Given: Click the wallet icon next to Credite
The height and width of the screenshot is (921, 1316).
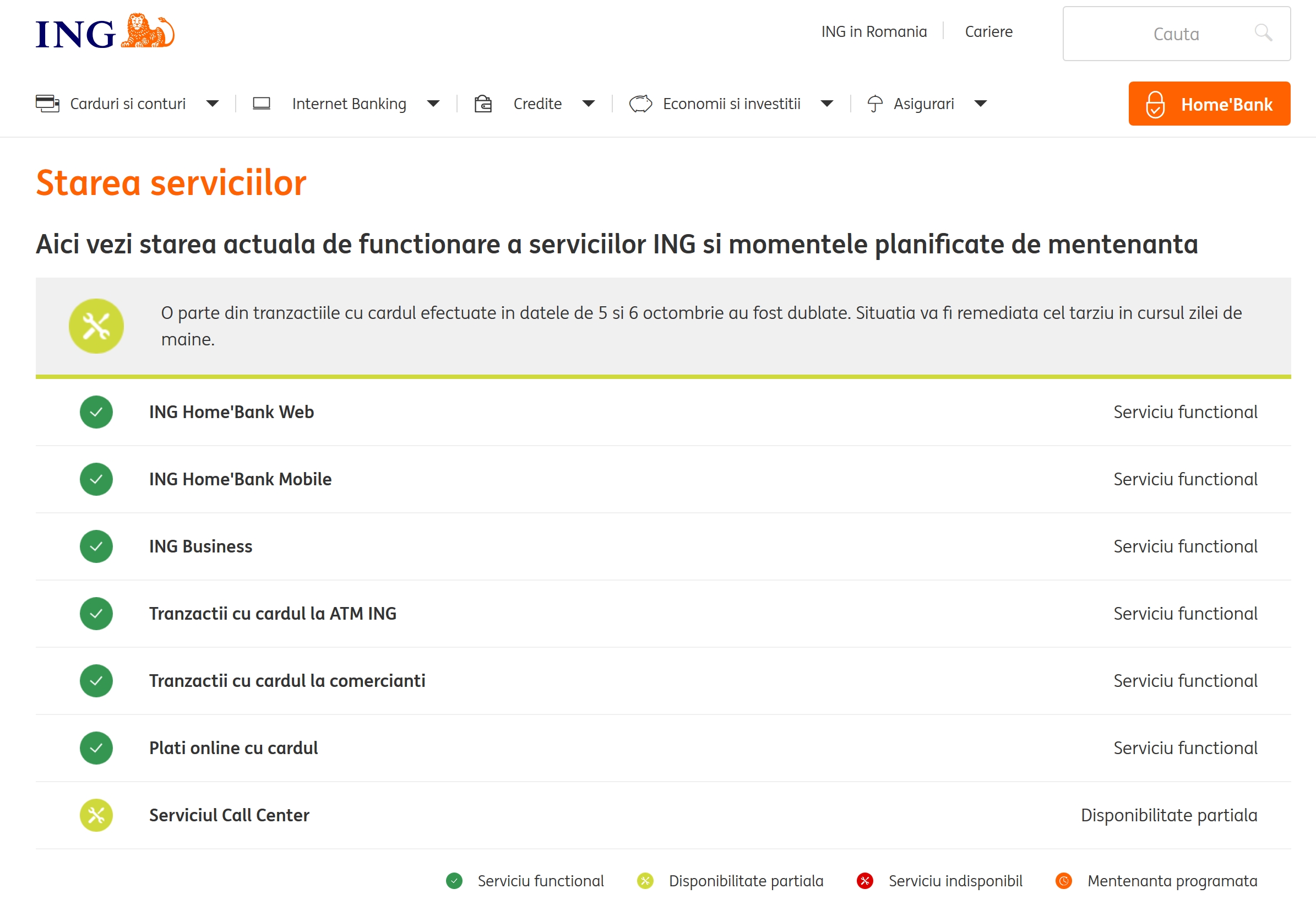Looking at the screenshot, I should [x=483, y=104].
